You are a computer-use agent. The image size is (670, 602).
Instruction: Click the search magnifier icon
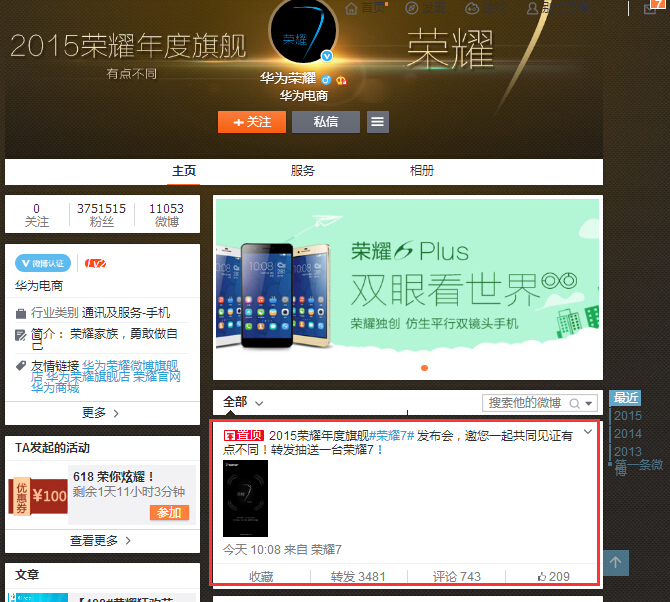(x=575, y=403)
